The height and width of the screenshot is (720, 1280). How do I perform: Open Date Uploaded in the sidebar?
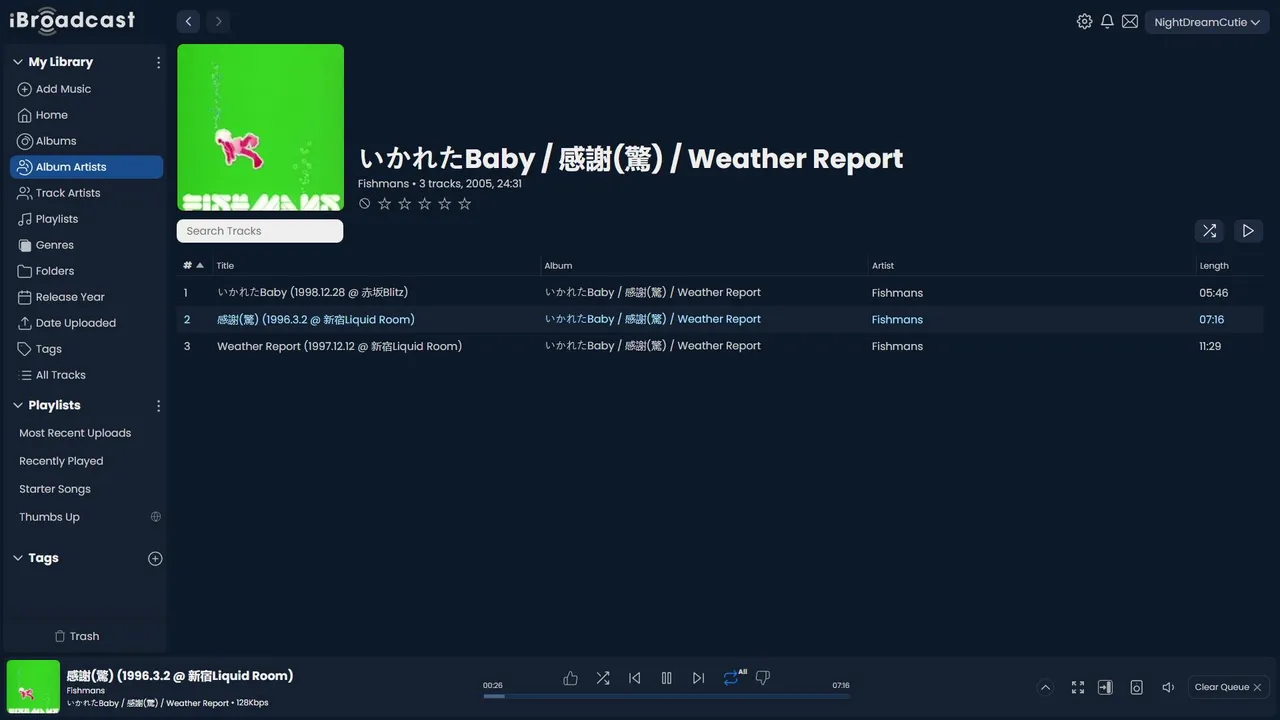[x=86, y=323]
